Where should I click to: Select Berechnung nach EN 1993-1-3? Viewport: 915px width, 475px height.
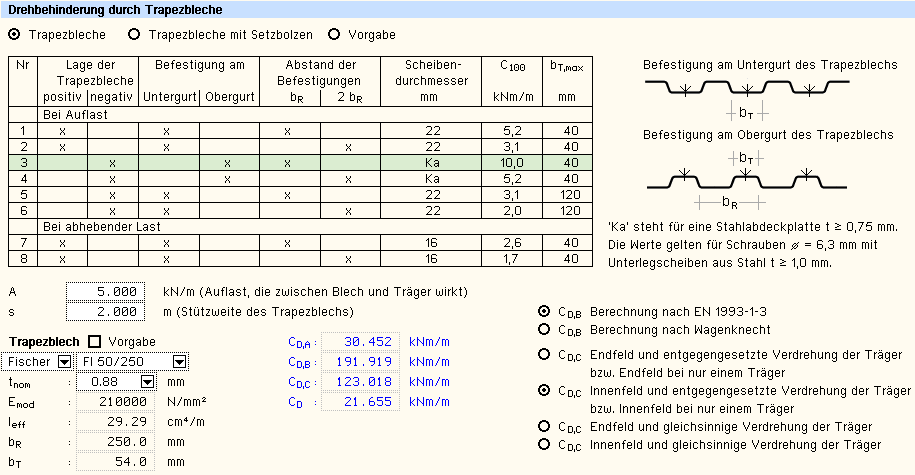(x=544, y=312)
